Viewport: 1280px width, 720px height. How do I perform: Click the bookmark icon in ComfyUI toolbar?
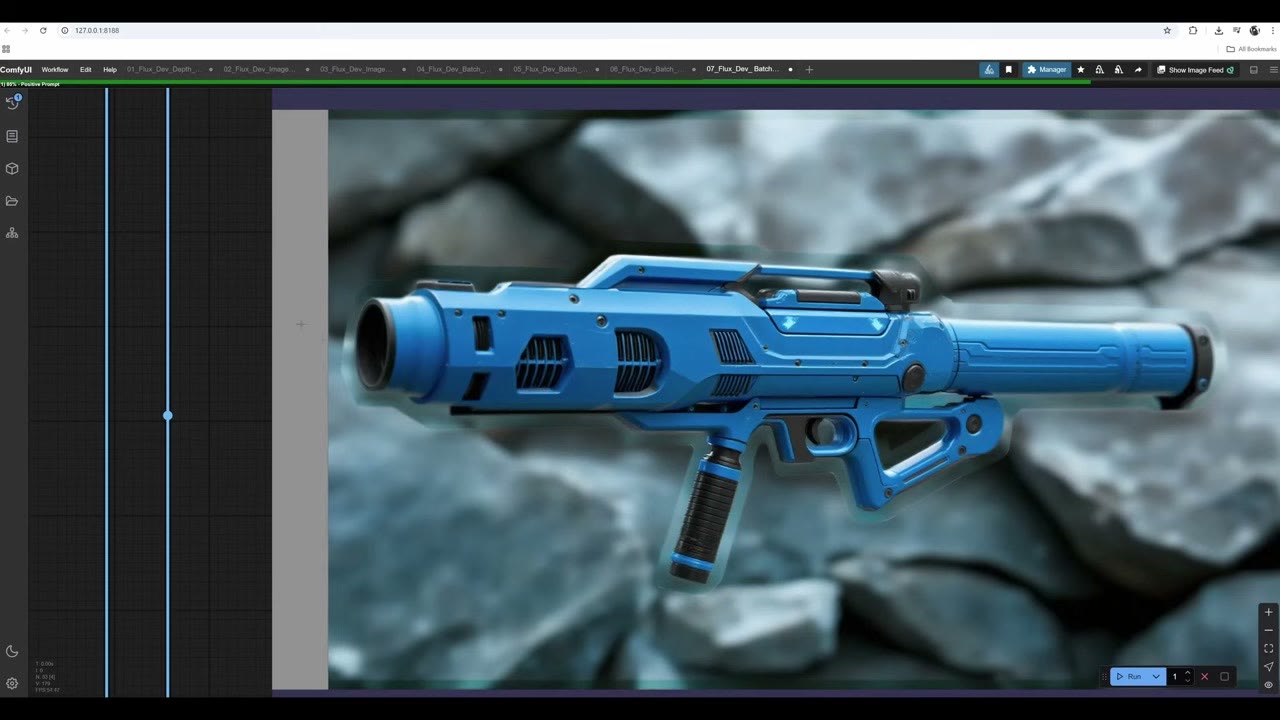pos(1009,70)
